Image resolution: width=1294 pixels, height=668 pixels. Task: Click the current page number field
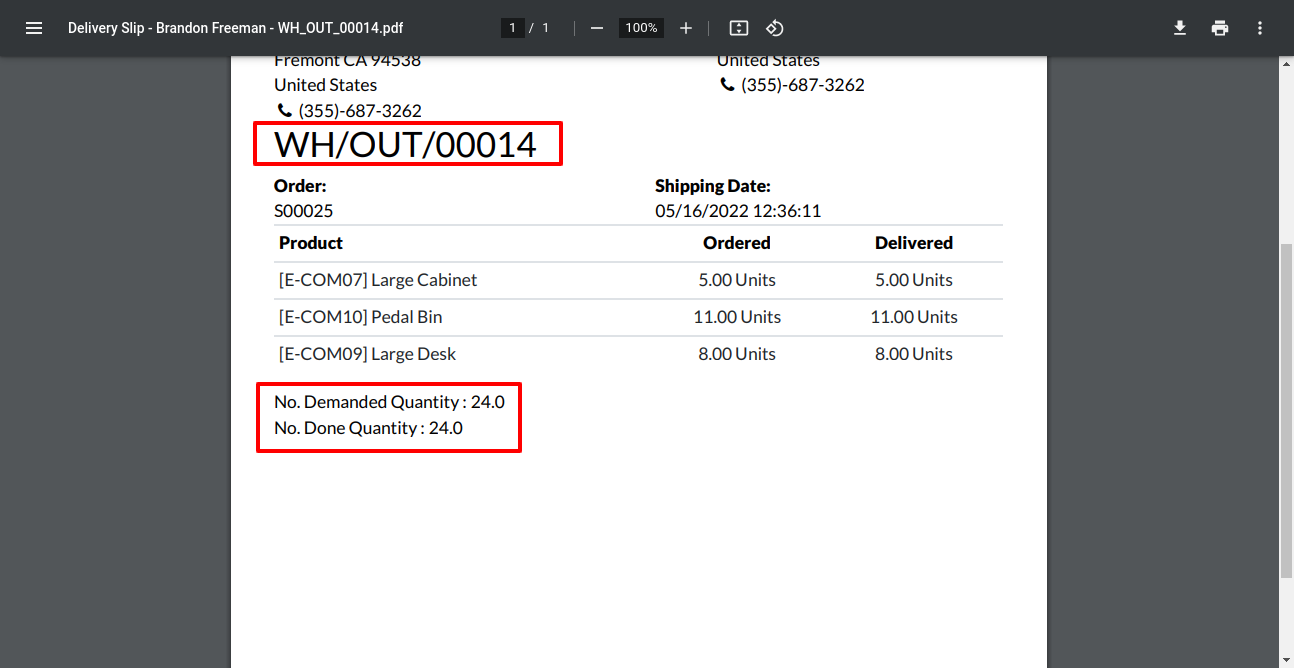(x=513, y=28)
